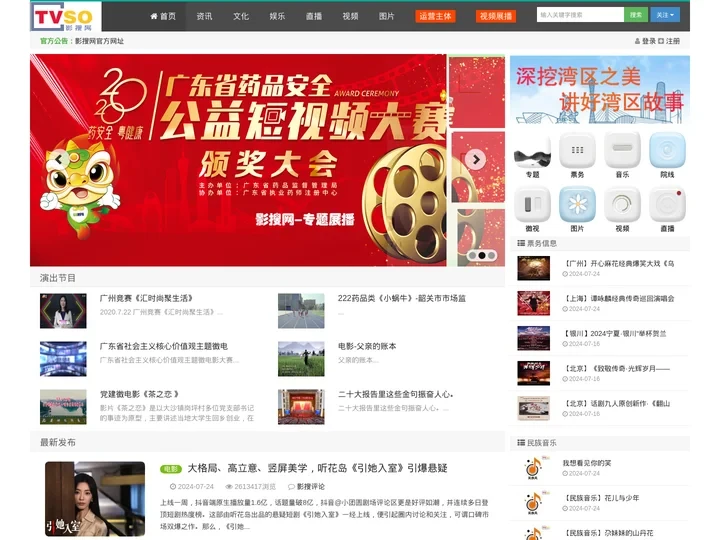Open the 首页 home menu item

click(163, 16)
